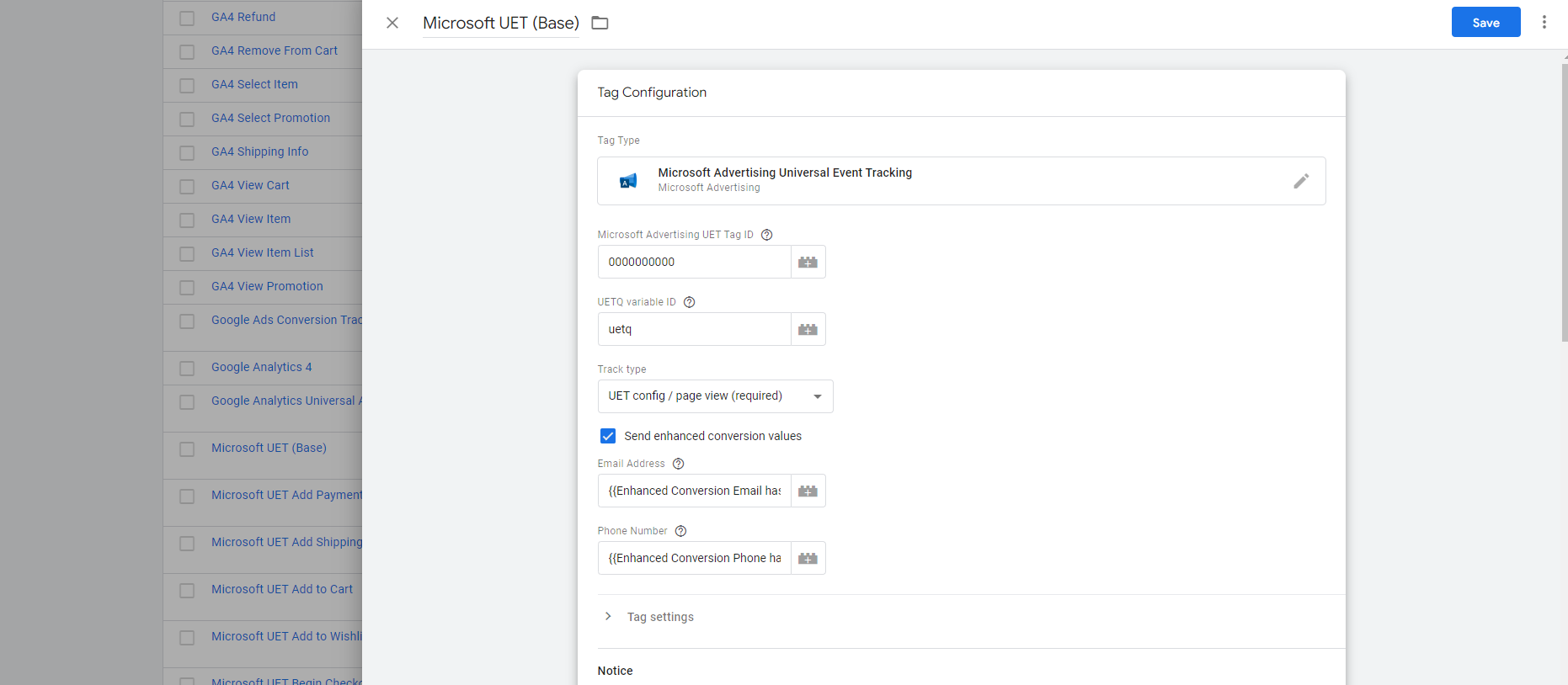Uncheck Send enhanced conversion values
Viewport: 1568px width, 685px height.
(608, 436)
